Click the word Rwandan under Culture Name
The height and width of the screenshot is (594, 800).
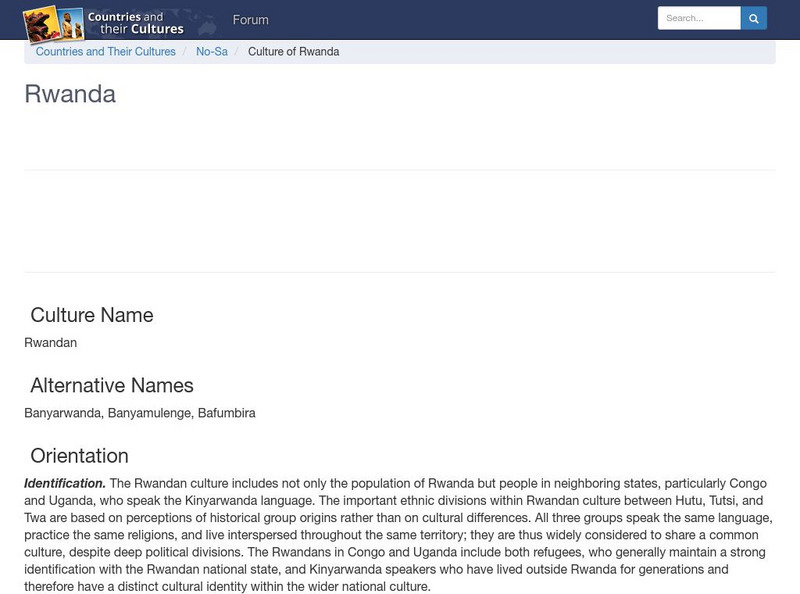point(51,342)
